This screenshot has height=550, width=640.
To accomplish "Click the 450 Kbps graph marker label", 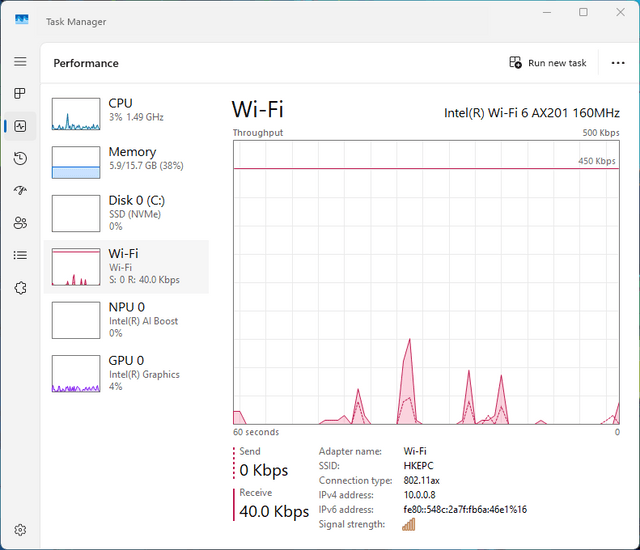I will click(x=597, y=161).
